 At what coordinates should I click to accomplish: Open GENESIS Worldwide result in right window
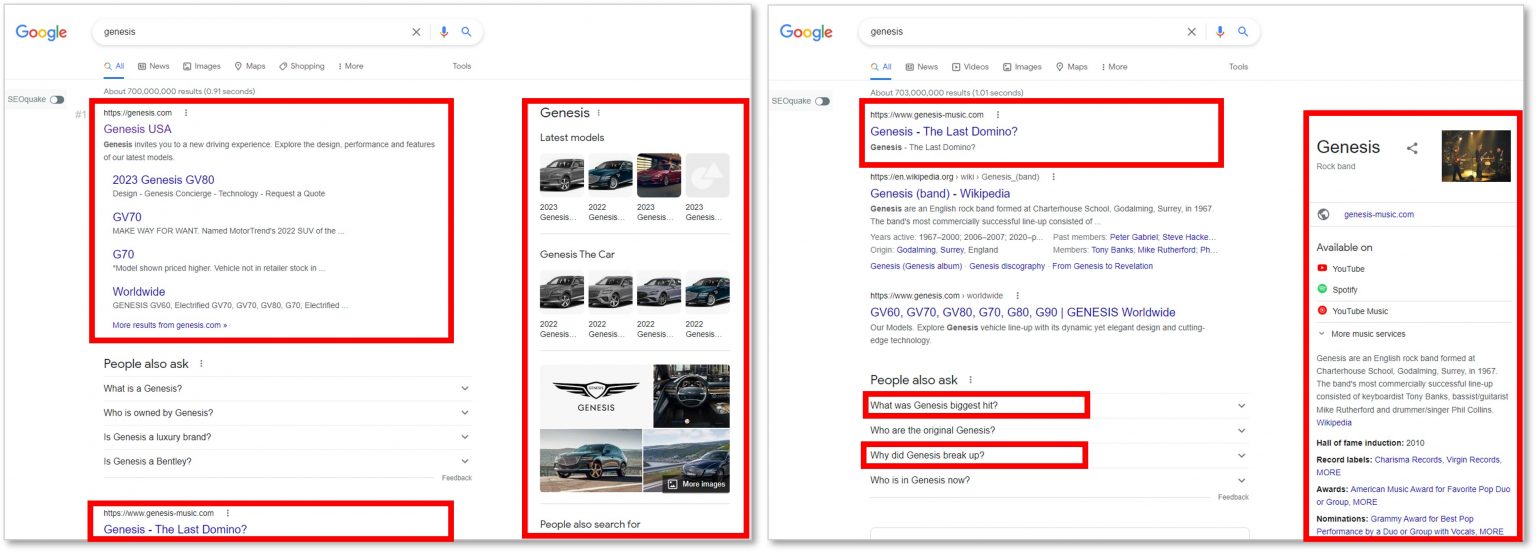tap(1023, 312)
